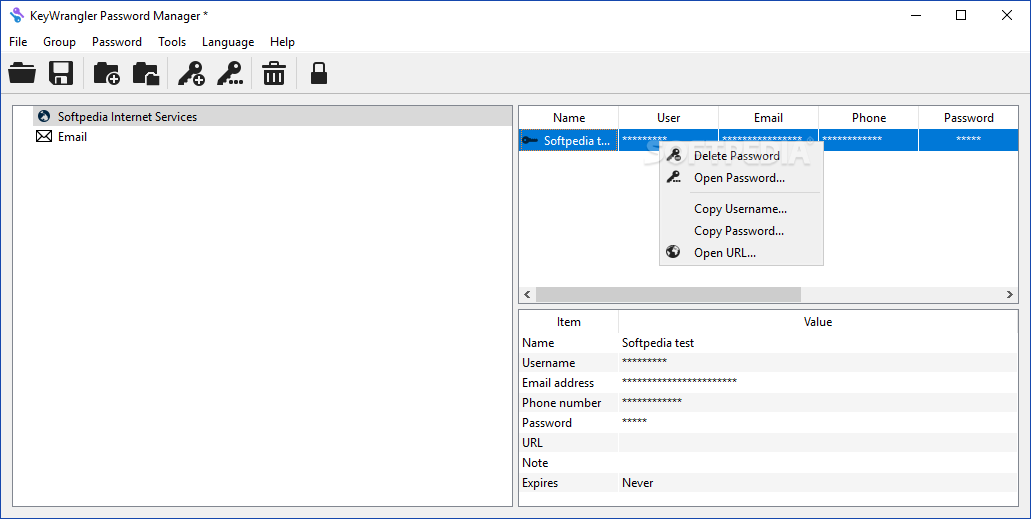This screenshot has width=1031, height=519.
Task: Lock the database with padlock icon
Action: [x=319, y=73]
